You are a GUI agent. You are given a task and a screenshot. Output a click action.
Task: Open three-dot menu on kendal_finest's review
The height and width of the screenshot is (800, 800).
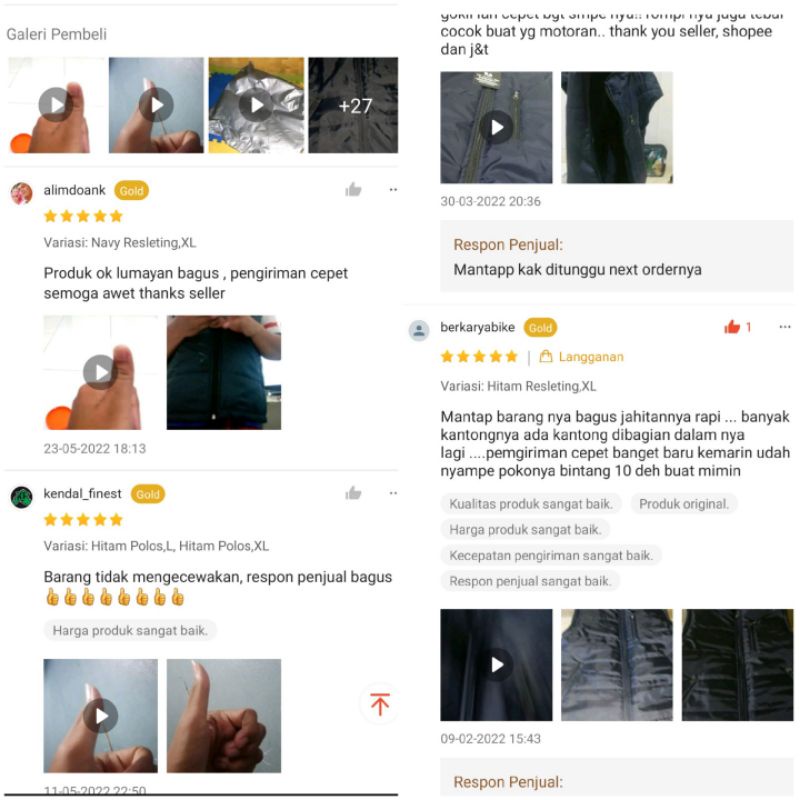click(x=393, y=493)
